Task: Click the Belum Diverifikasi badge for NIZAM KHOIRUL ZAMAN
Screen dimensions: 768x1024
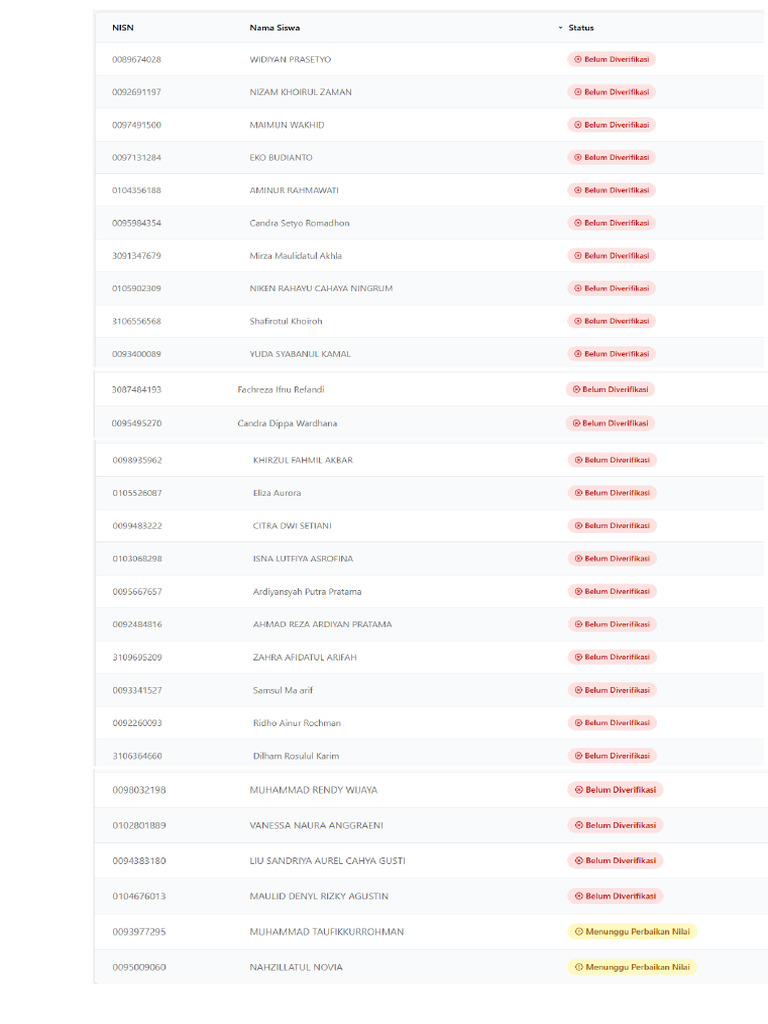Action: 612,92
